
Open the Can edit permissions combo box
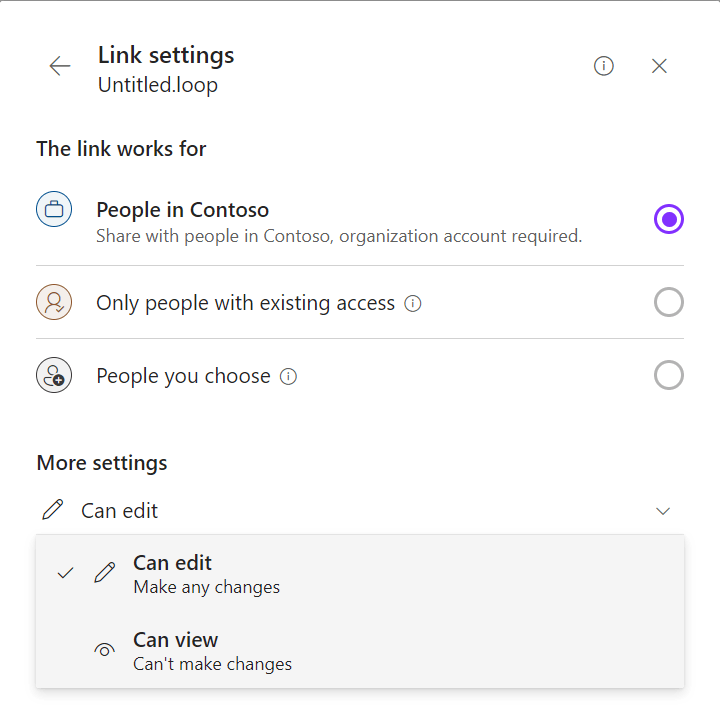tap(360, 511)
